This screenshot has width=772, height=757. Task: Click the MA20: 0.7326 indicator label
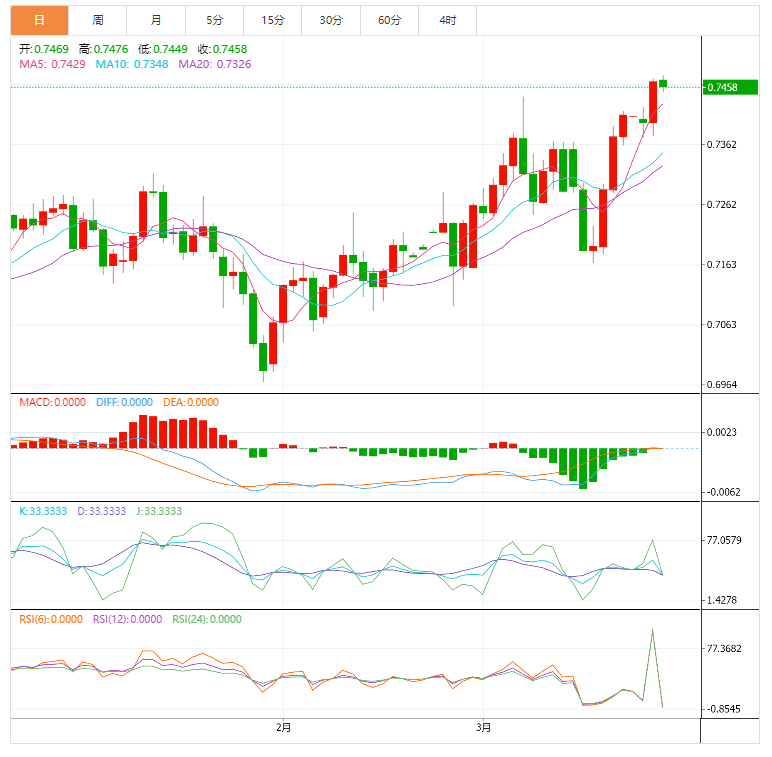(x=215, y=64)
